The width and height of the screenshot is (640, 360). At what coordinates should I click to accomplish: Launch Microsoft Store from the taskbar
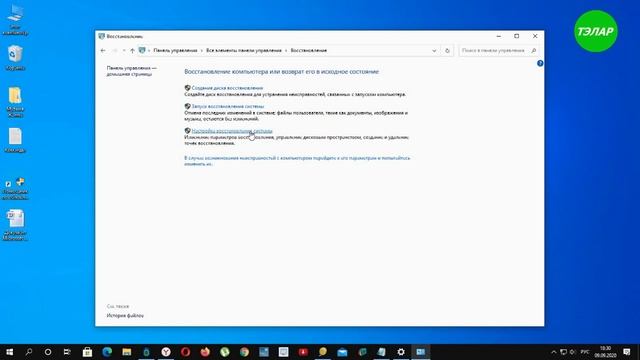tap(87, 352)
